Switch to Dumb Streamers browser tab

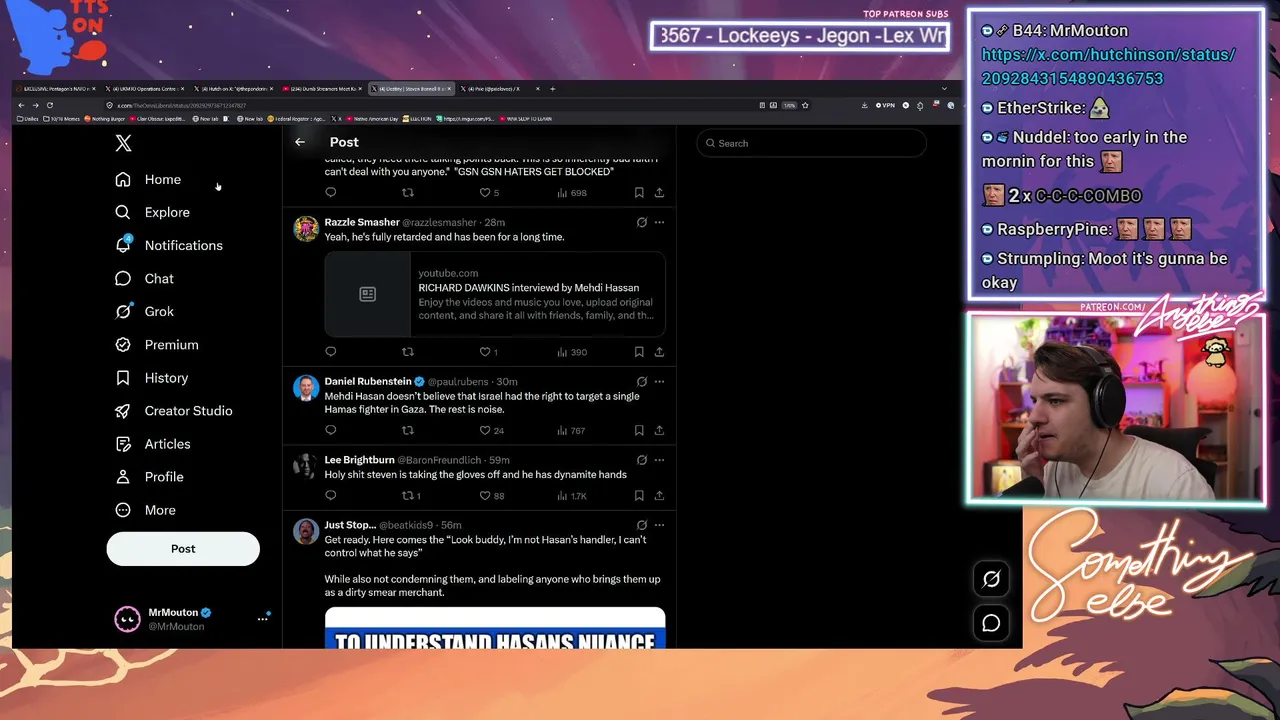322,89
